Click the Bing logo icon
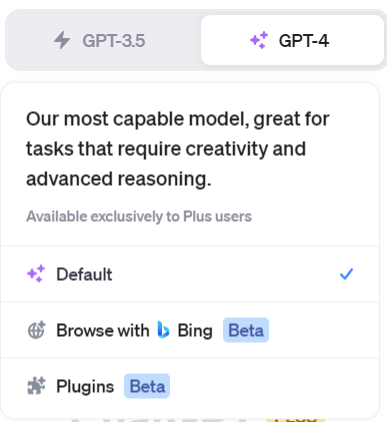Screen dimensions: 387x422 click(x=163, y=330)
